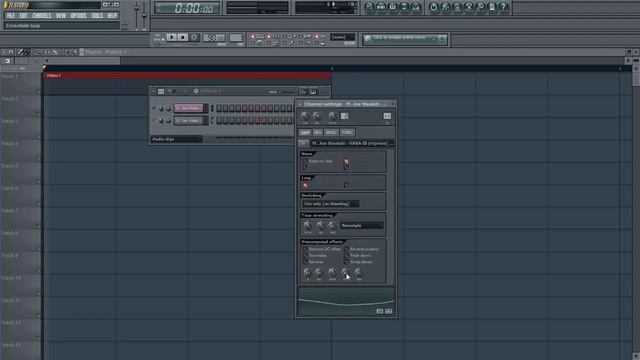The height and width of the screenshot is (360, 640).
Task: Open the FILE menu
Action: (11, 16)
